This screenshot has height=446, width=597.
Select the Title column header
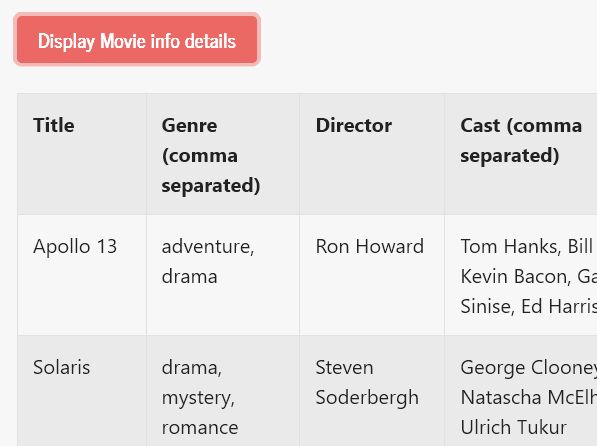tap(82, 154)
